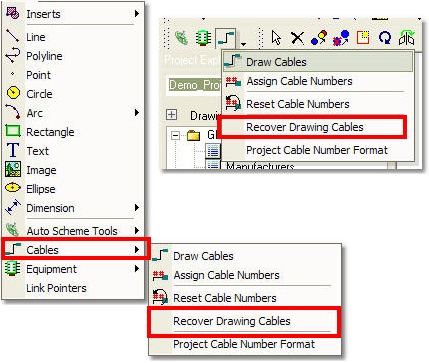Click the Auto Scheme Tools toolbar icon

click(x=182, y=38)
